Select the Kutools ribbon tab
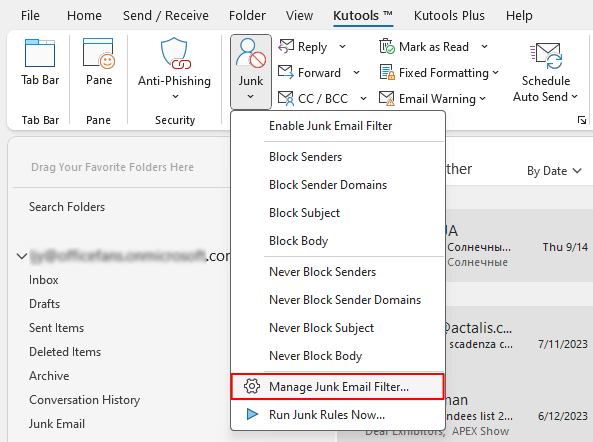The width and height of the screenshot is (593, 442). coord(363,16)
